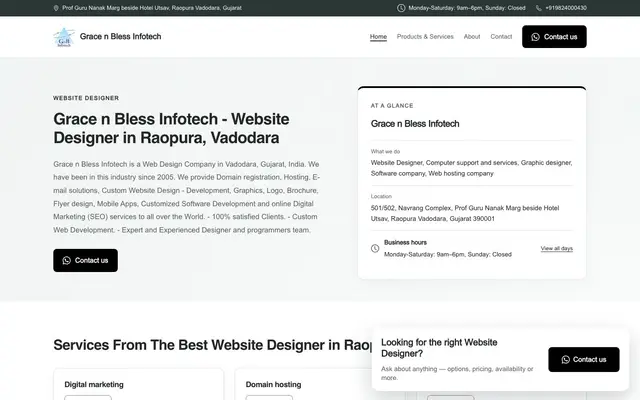Click the Services From The Best Website Designer heading

coord(213,345)
